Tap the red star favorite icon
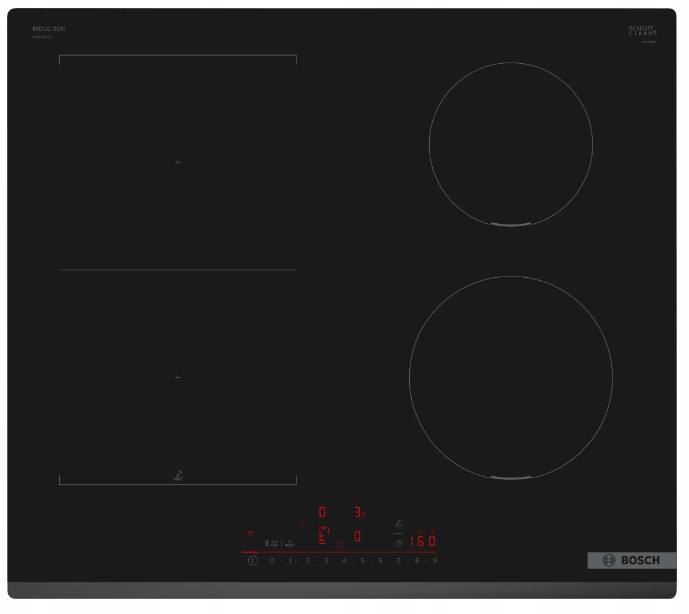 [339, 544]
